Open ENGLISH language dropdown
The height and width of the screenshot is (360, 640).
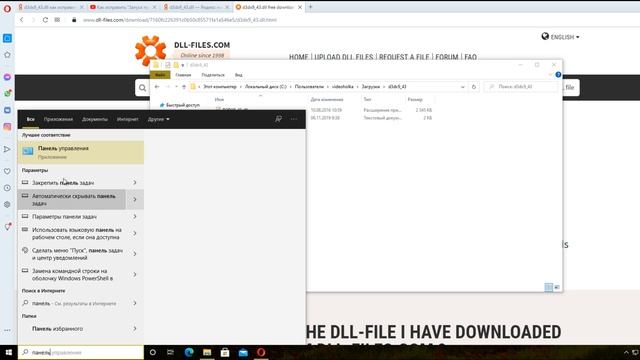click(x=560, y=37)
